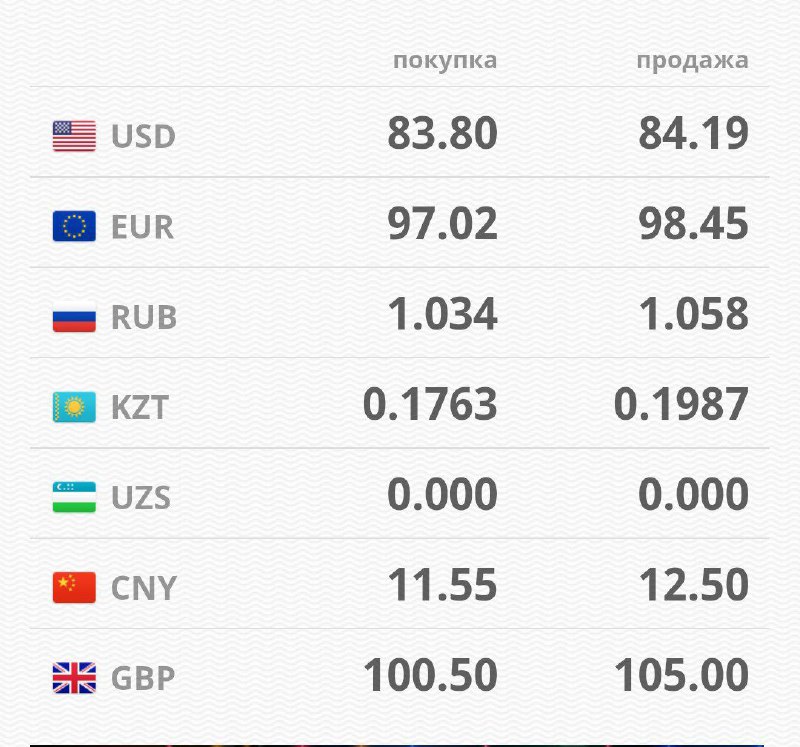800x747 pixels.
Task: Click the United Kingdom flag icon
Action: 74,678
